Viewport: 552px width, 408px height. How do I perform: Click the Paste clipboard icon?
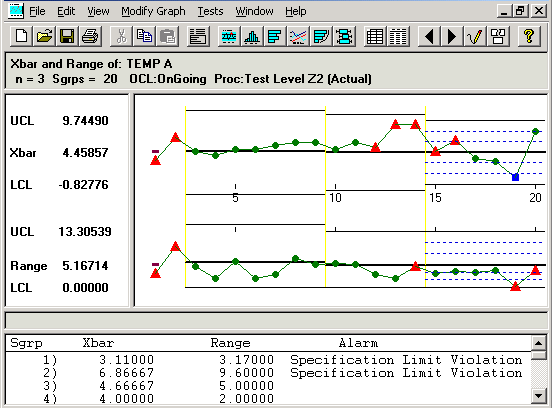point(167,36)
